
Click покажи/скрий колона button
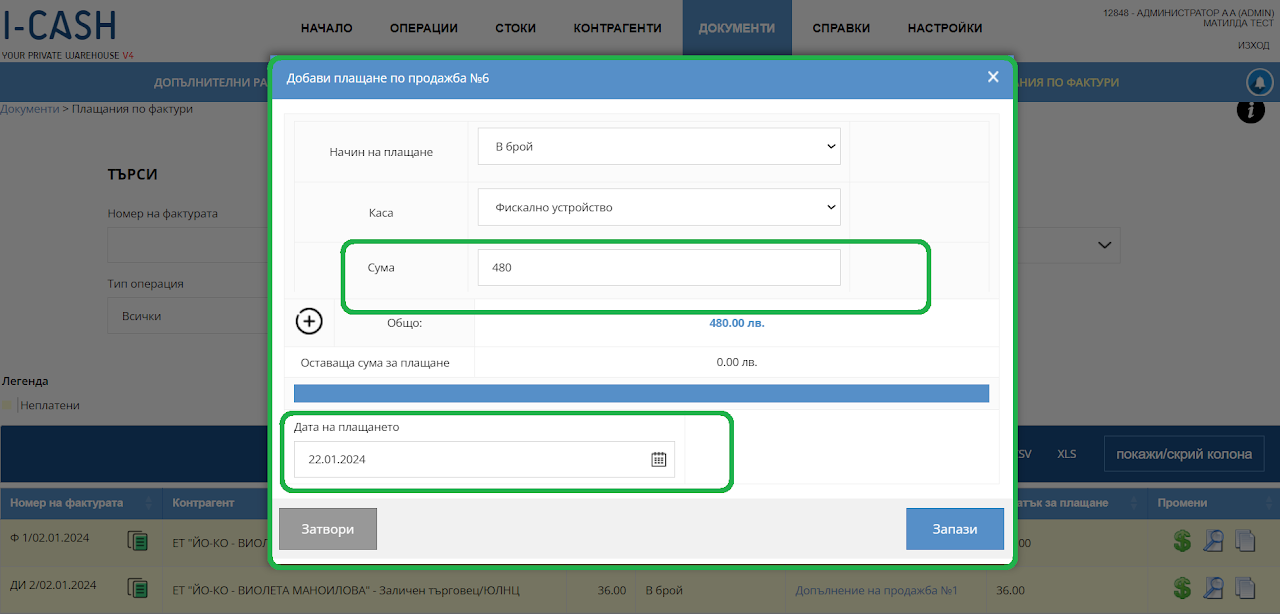pyautogui.click(x=1184, y=454)
